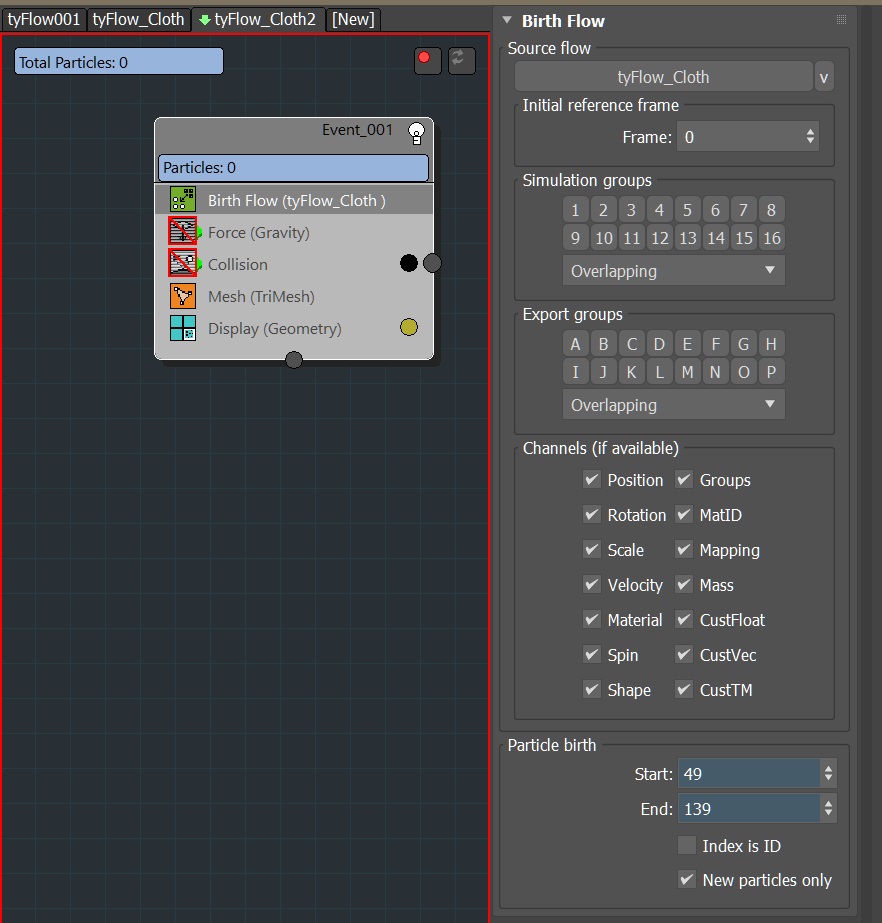Image resolution: width=882 pixels, height=923 pixels.
Task: Click the Display (Geometry) operator icon
Action: coord(182,328)
